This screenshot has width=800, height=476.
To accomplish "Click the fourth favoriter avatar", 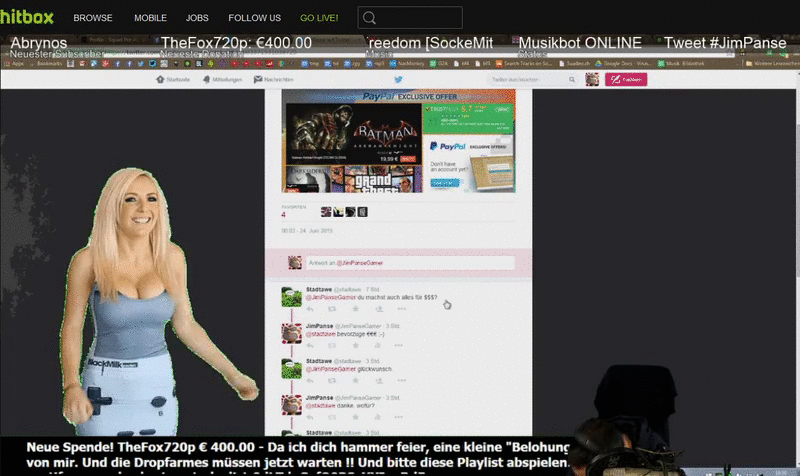I will coord(362,212).
